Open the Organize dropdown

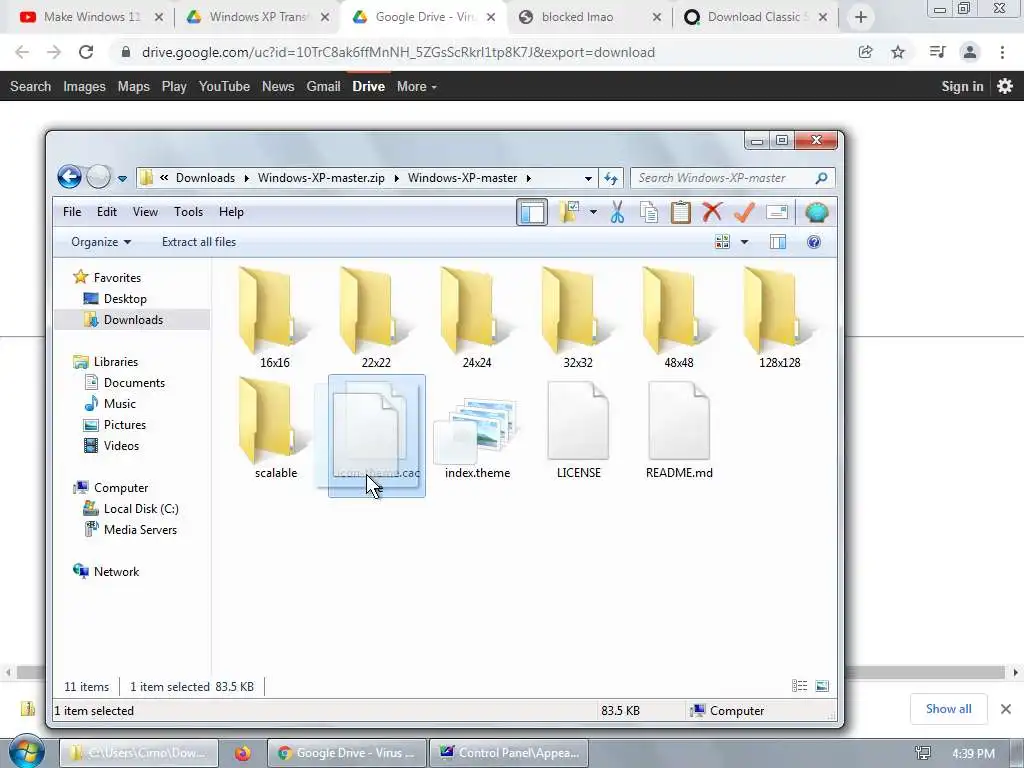101,242
